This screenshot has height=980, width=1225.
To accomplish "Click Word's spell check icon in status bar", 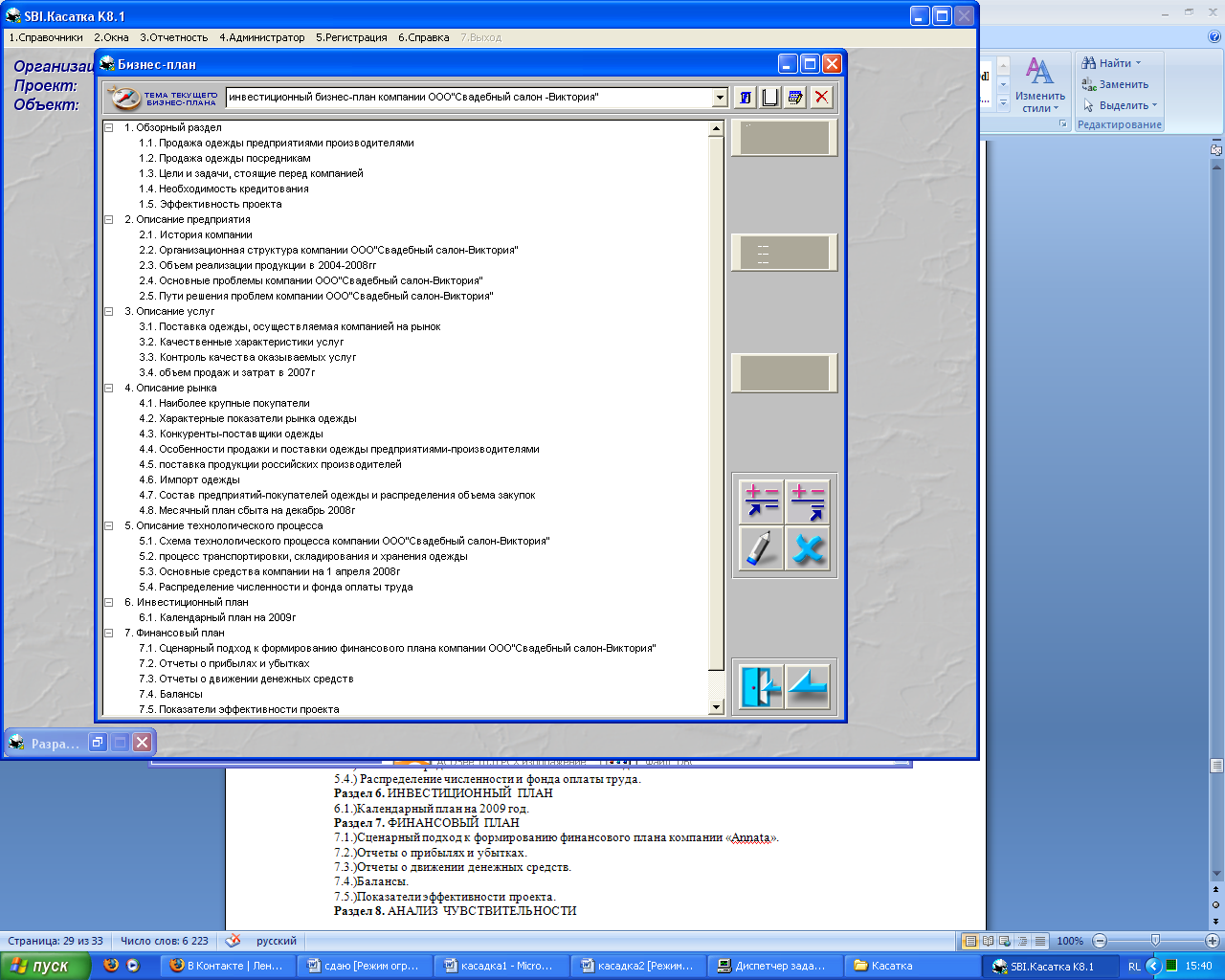I will click(x=233, y=941).
